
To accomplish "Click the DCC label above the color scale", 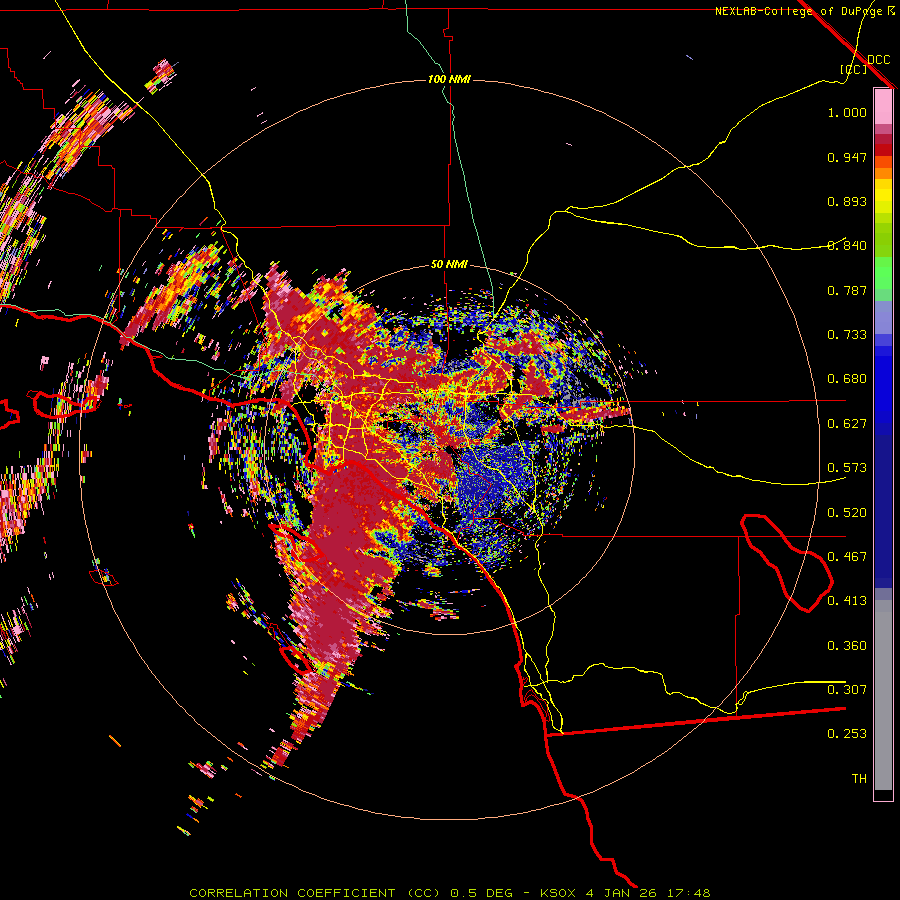I will coord(878,60).
